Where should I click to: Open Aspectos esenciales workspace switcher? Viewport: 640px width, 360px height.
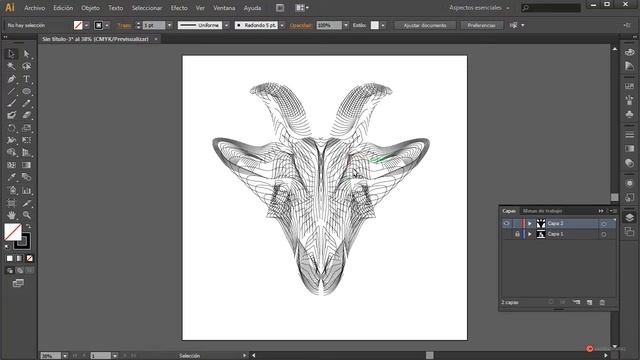pyautogui.click(x=479, y=8)
